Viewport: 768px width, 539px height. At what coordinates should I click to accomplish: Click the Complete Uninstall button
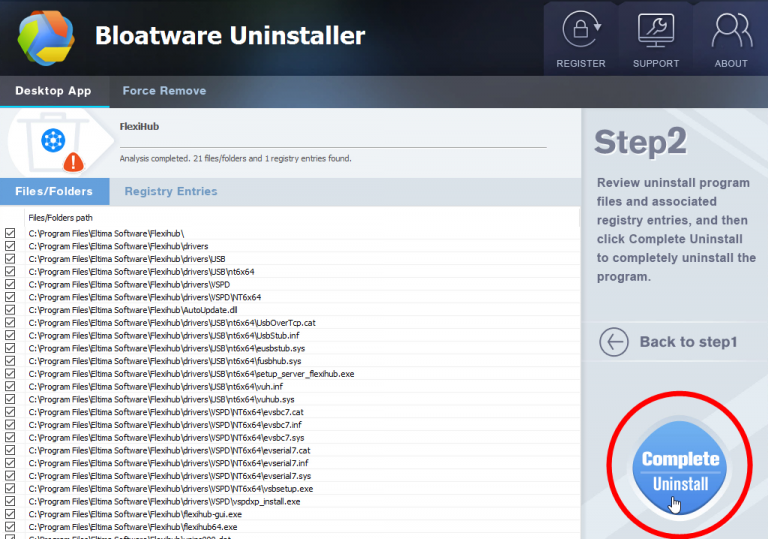[680, 469]
